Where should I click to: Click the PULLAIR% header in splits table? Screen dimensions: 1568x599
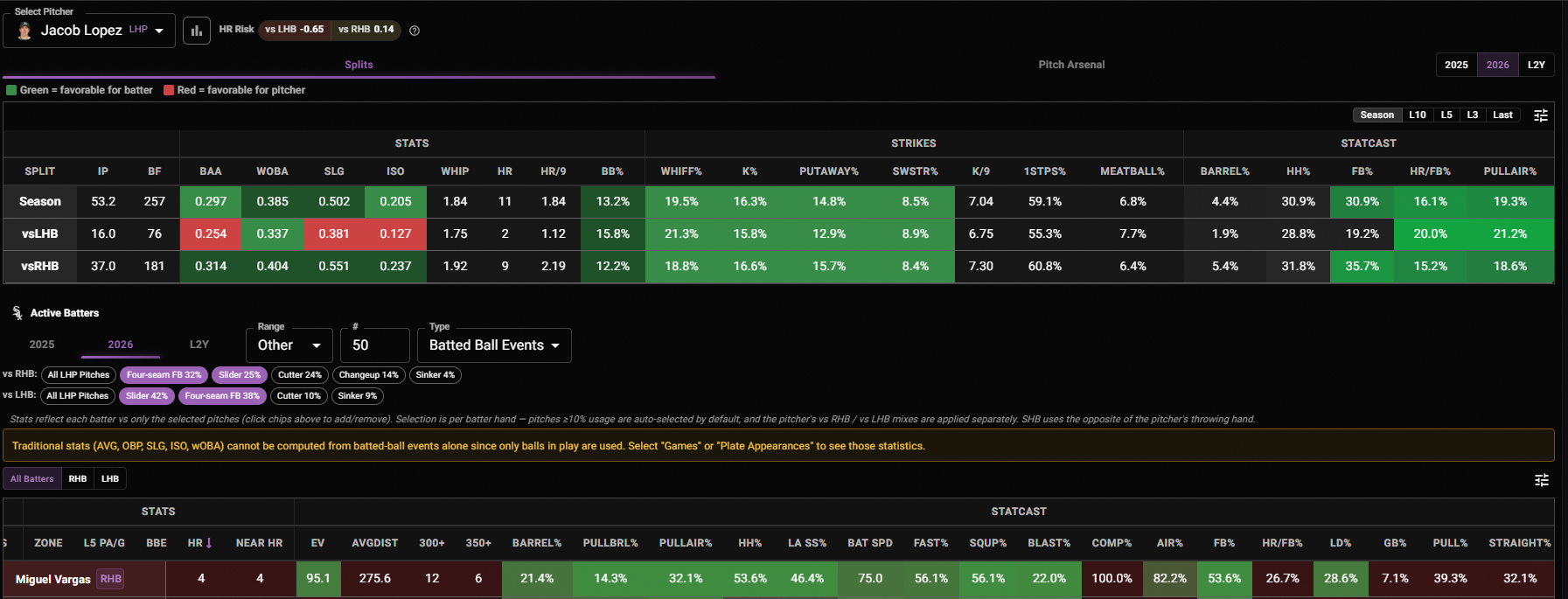1509,171
